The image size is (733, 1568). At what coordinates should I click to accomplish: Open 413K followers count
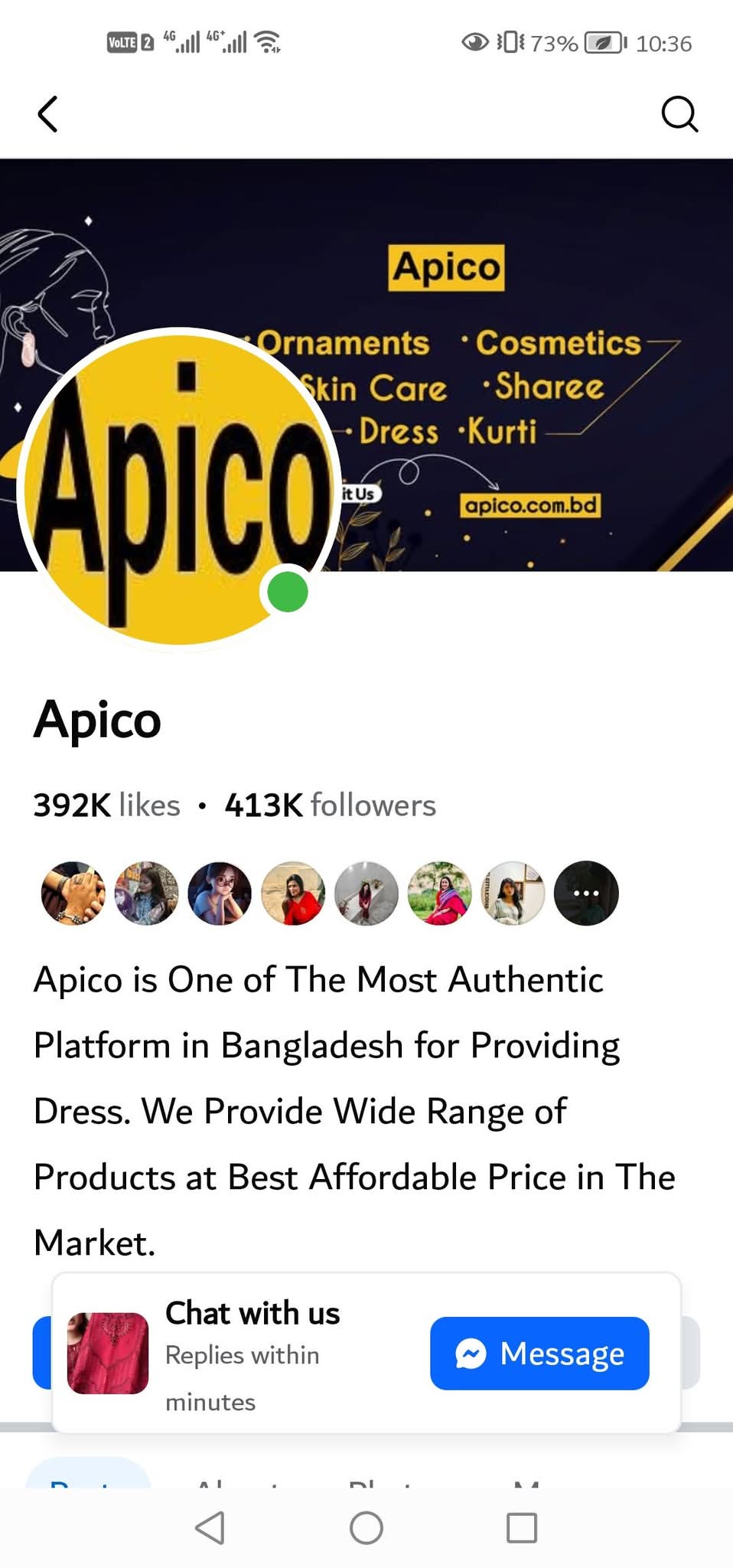(330, 805)
